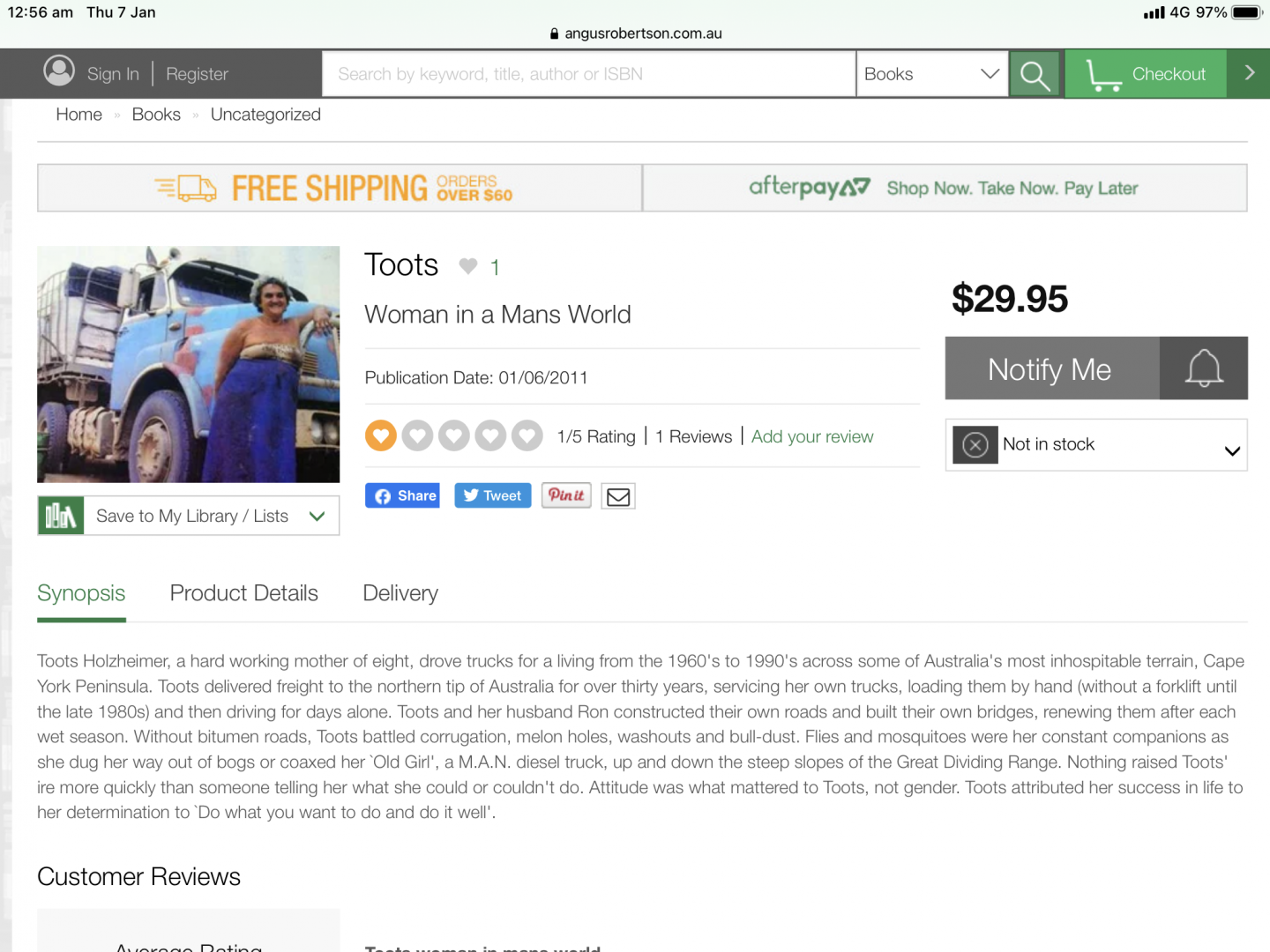Switch to the Product Details tab
This screenshot has height=952, width=1270.
pyautogui.click(x=243, y=593)
